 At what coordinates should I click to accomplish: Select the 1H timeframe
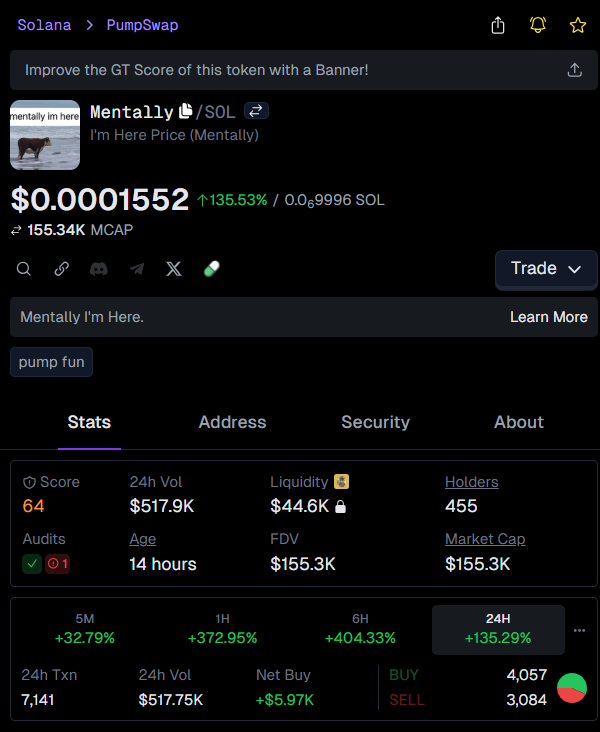(x=222, y=630)
